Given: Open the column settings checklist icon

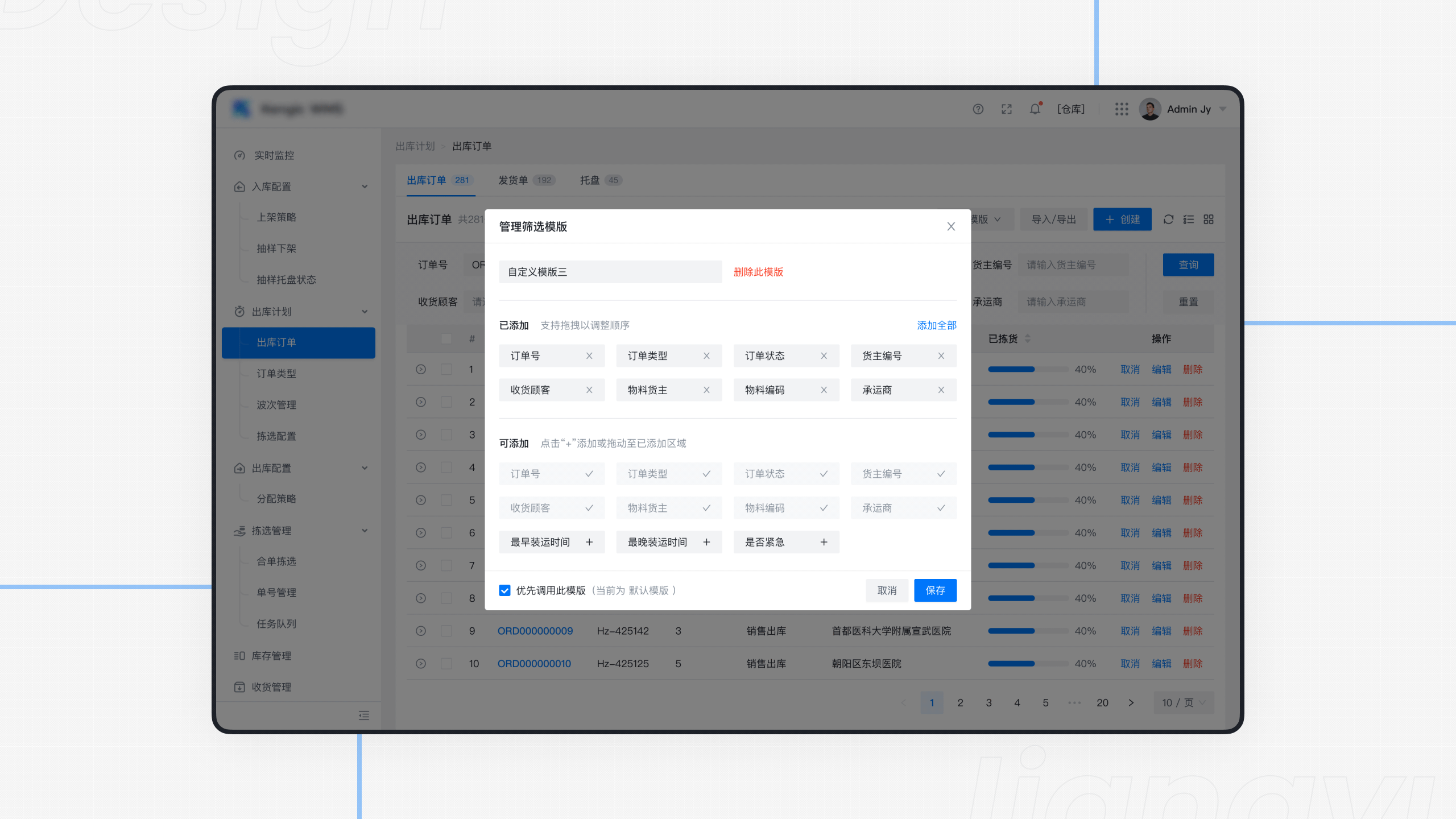Looking at the screenshot, I should coord(1188,219).
